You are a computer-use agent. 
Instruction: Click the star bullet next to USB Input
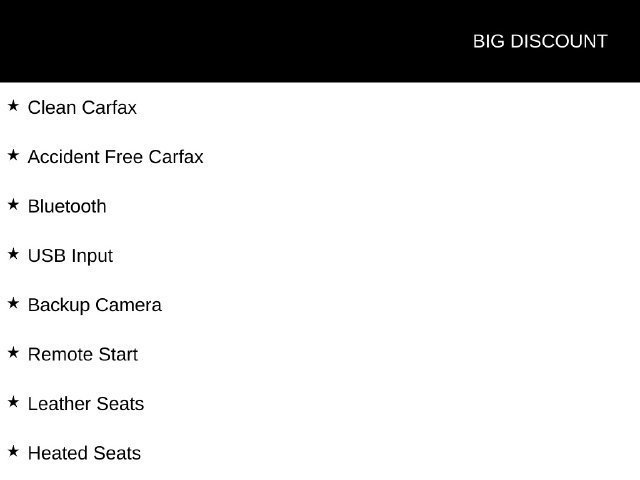[13, 254]
